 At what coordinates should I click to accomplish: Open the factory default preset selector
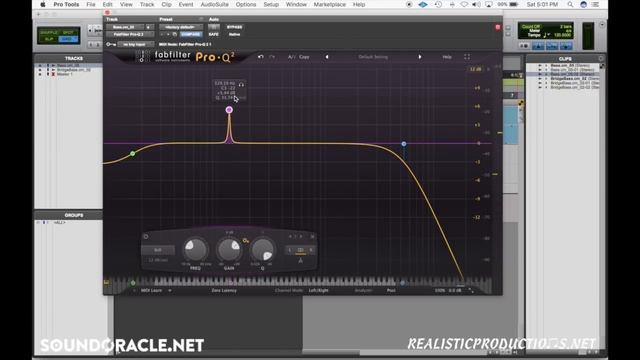click(x=180, y=27)
